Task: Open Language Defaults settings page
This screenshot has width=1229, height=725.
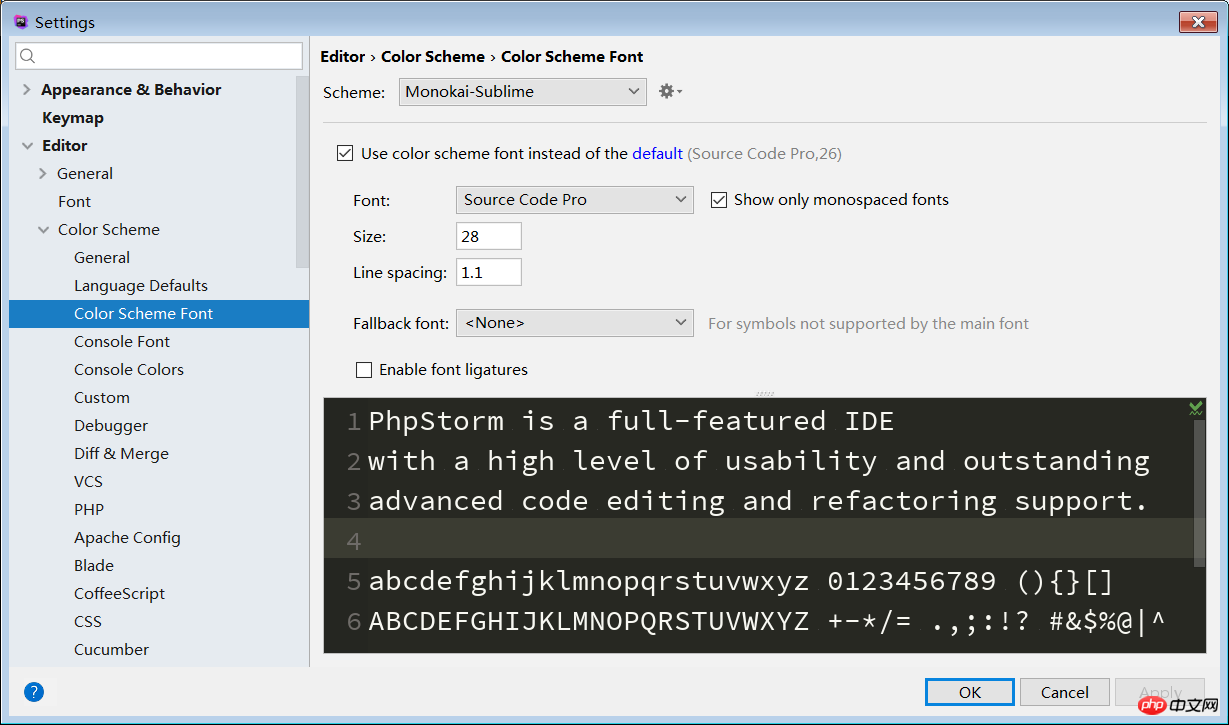Action: point(141,286)
